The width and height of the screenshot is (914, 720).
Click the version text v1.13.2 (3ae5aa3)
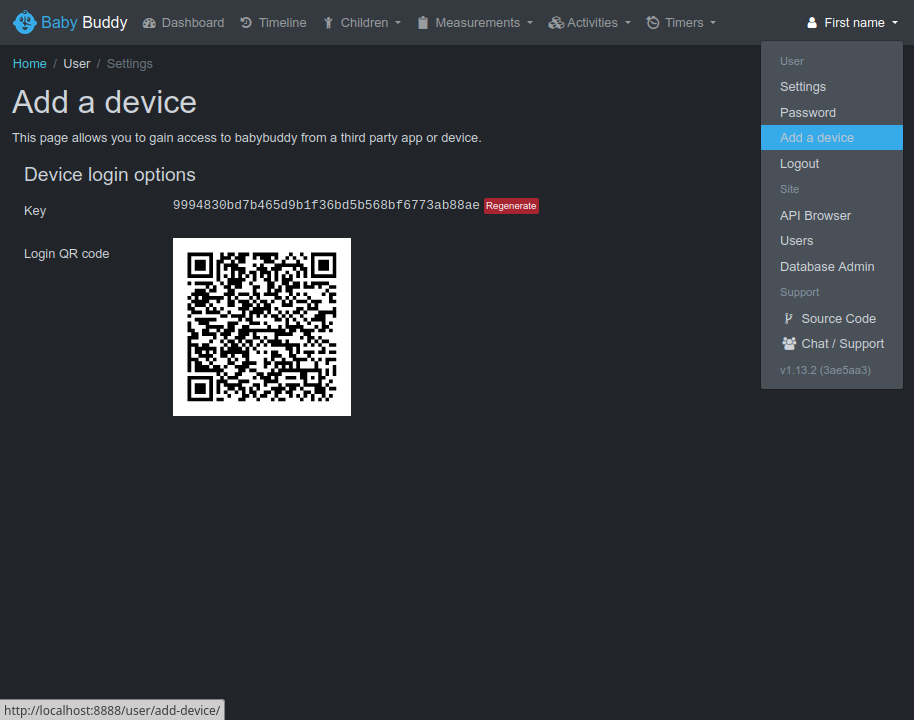(825, 370)
